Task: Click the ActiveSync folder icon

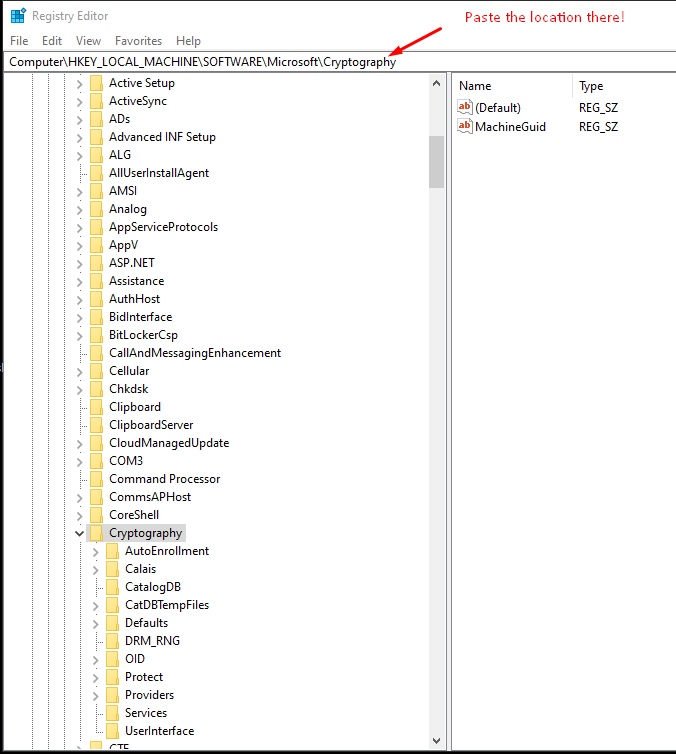Action: tap(97, 101)
